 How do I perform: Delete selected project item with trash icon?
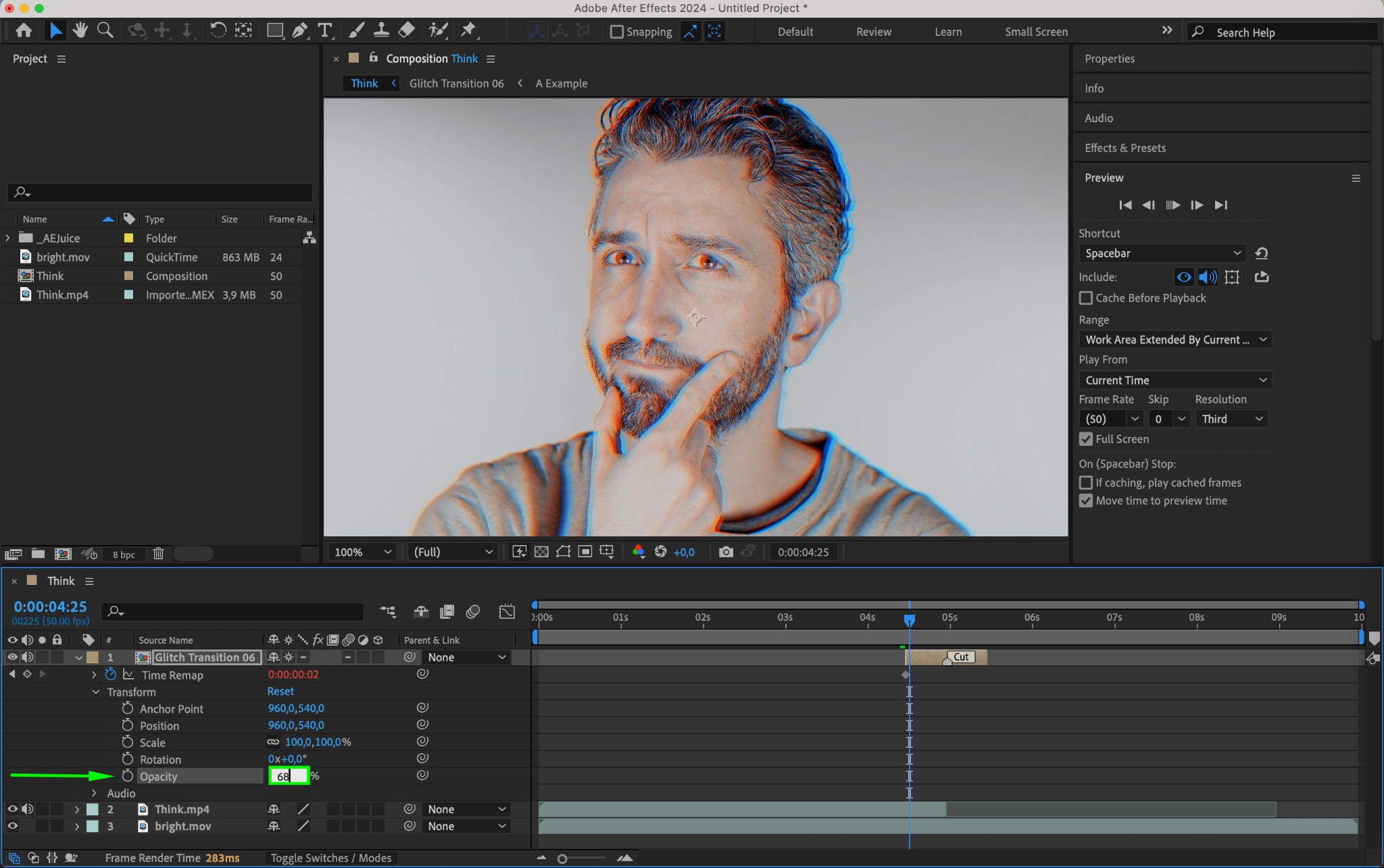(x=158, y=554)
